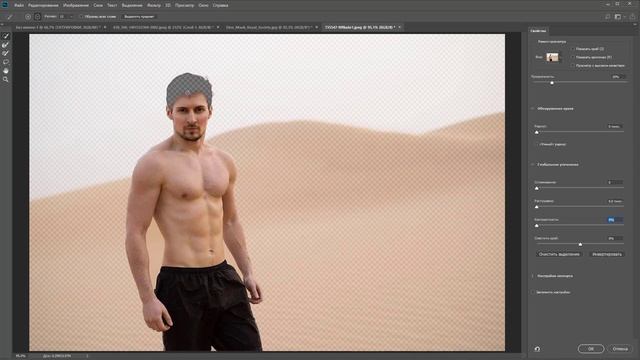Click the transparency slider handle
The image size is (640, 360).
(552, 83)
